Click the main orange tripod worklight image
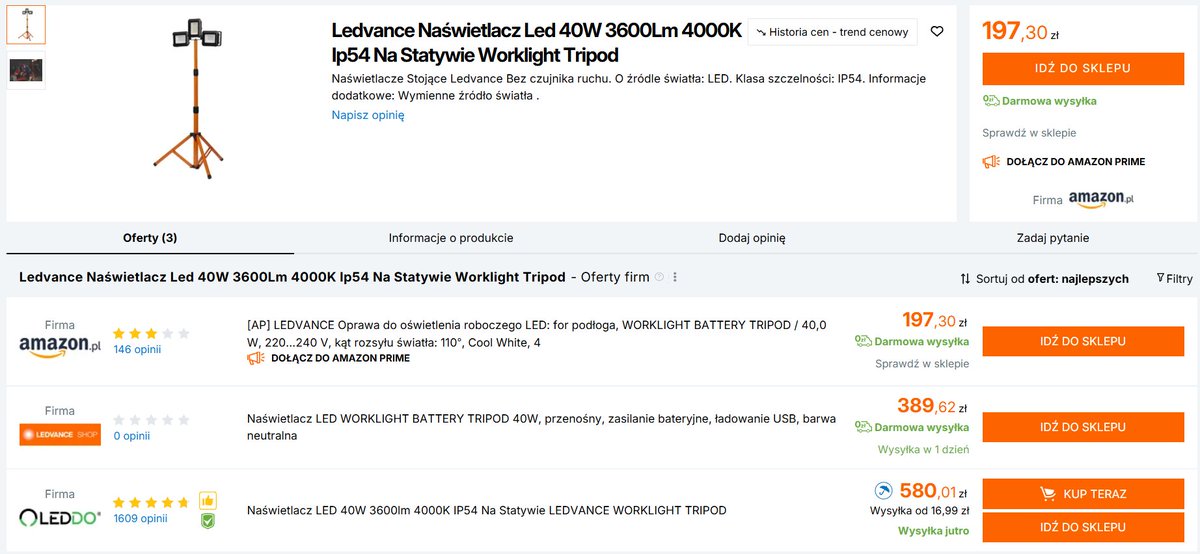This screenshot has height=554, width=1200. (189, 99)
